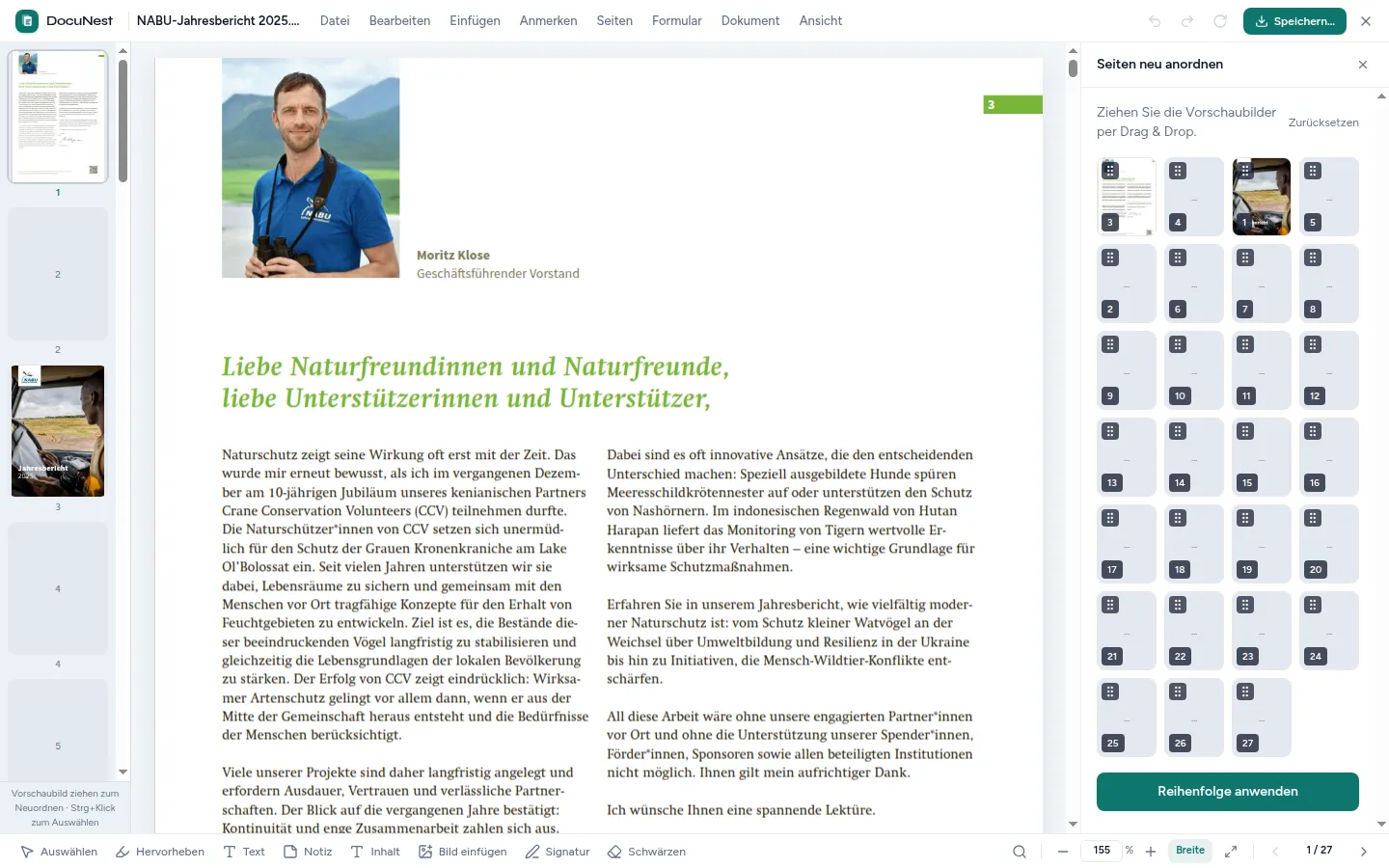
Task: Open the Datei menu
Action: coord(335,21)
